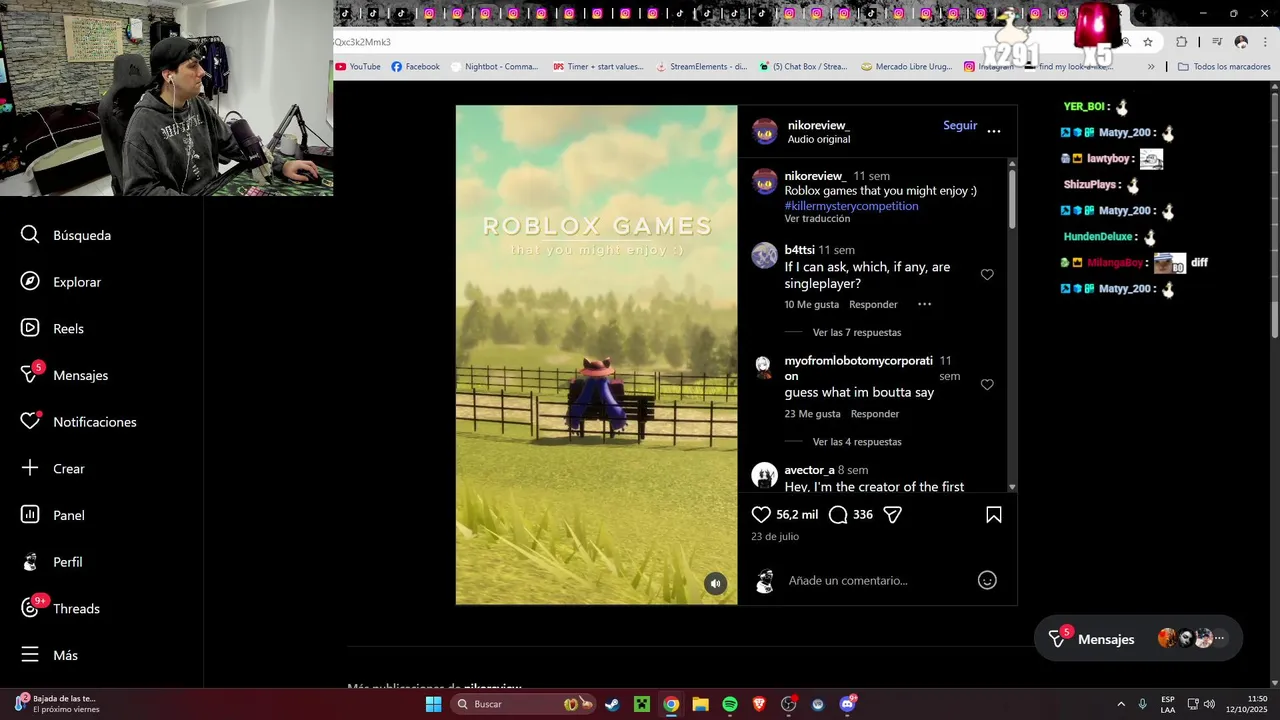
Task: Open the Windows Start menu
Action: point(433,704)
